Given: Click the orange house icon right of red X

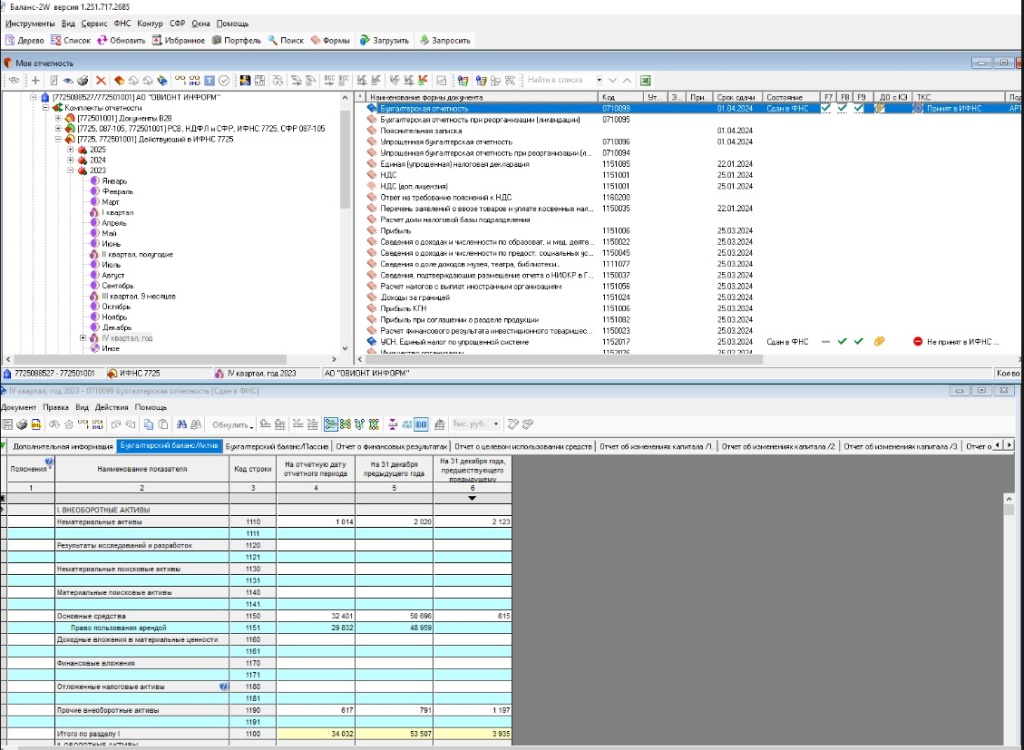Looking at the screenshot, I should pyautogui.click(x=119, y=80).
